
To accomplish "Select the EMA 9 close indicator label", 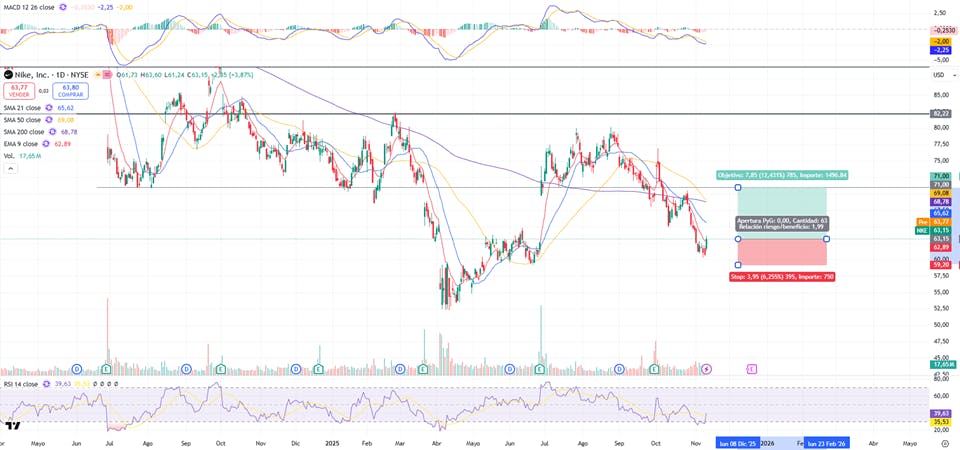I will (23, 144).
